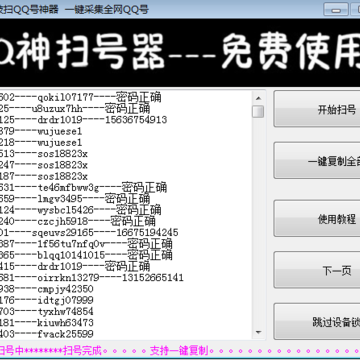360x360 pixels.
Task: Select the row 187----sos18823x
Action: pyautogui.click(x=44, y=176)
